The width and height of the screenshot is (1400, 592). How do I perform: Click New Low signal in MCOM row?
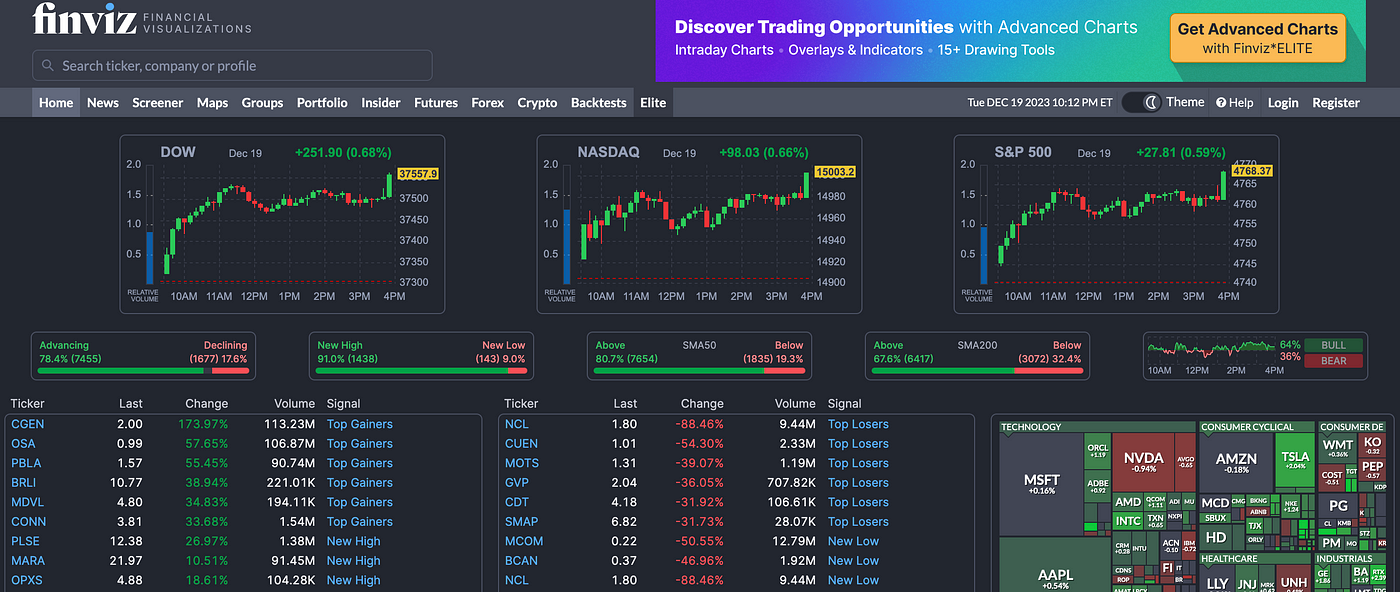(x=853, y=541)
